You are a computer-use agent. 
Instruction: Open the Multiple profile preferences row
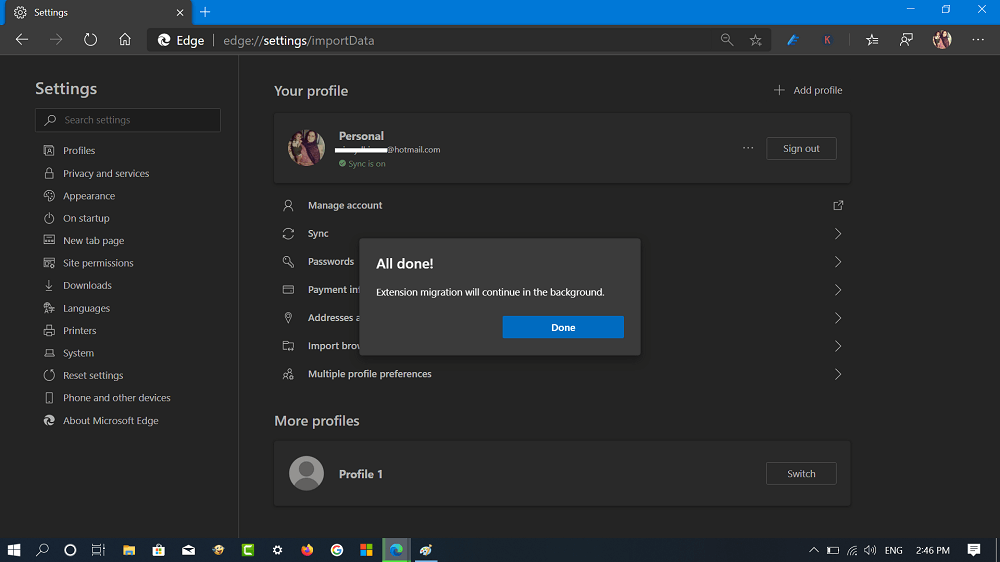(x=562, y=374)
